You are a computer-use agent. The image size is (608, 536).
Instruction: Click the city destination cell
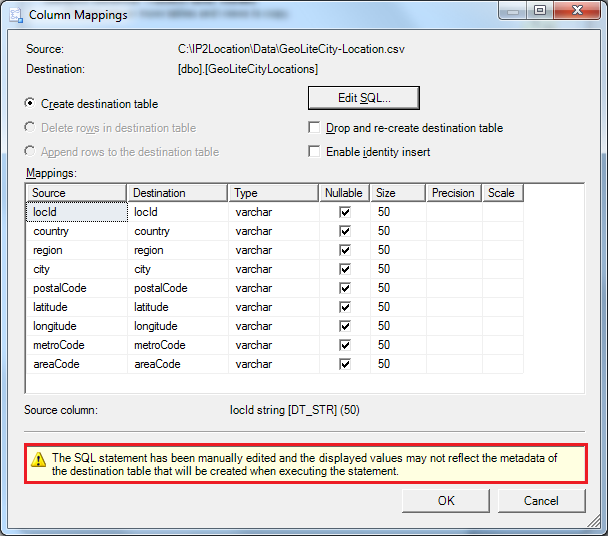(178, 269)
